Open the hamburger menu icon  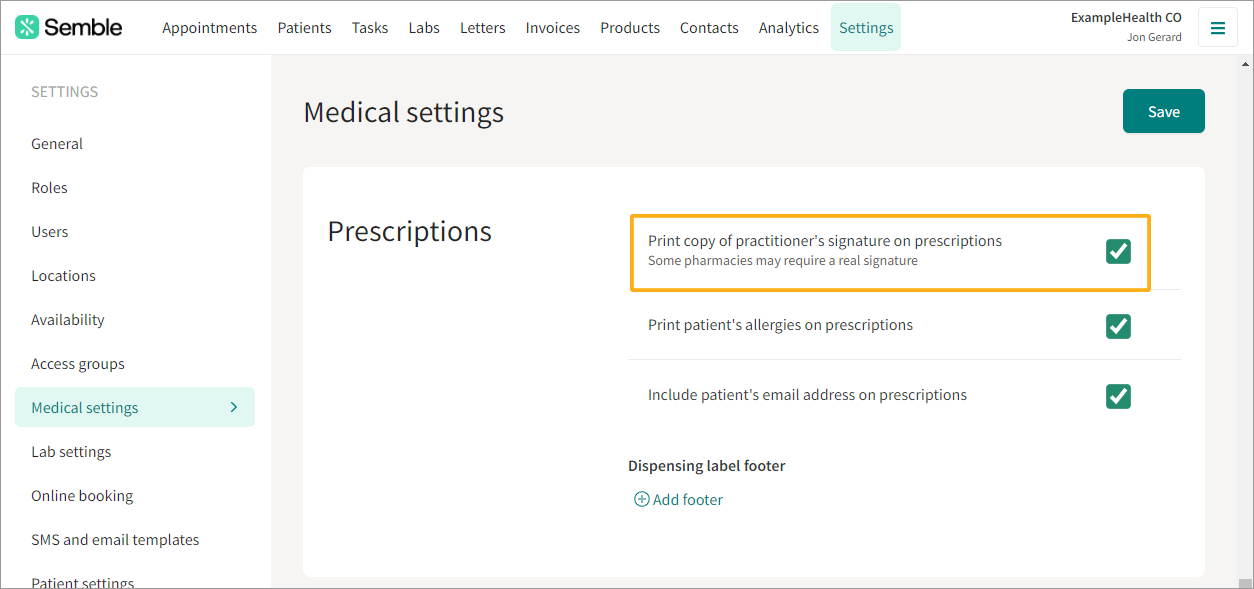pos(1217,27)
